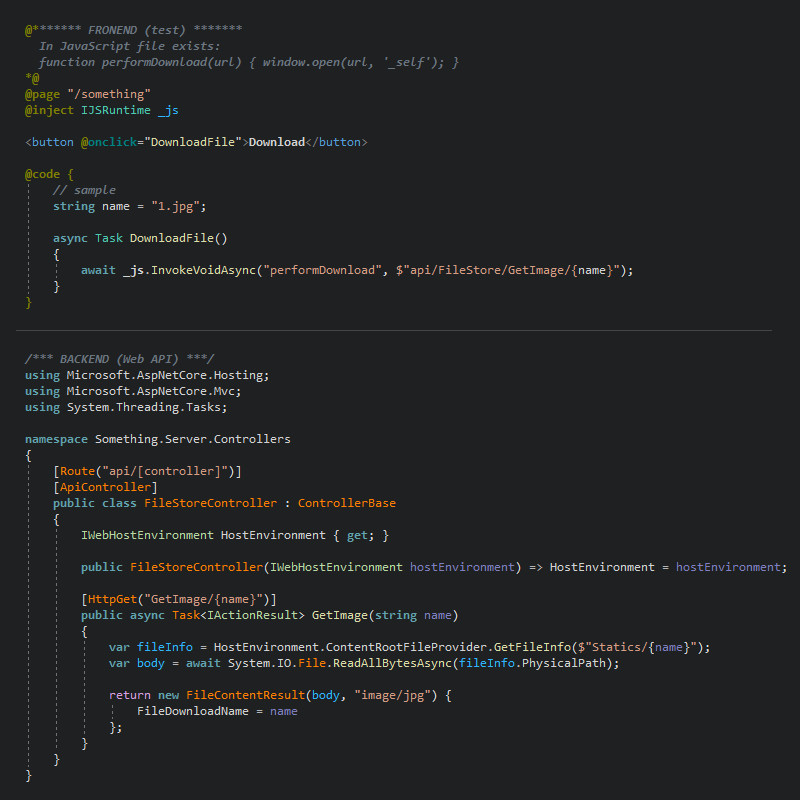Click the 'Statics/{name}' interpolated string
This screenshot has height=800, width=800.
[x=640, y=647]
